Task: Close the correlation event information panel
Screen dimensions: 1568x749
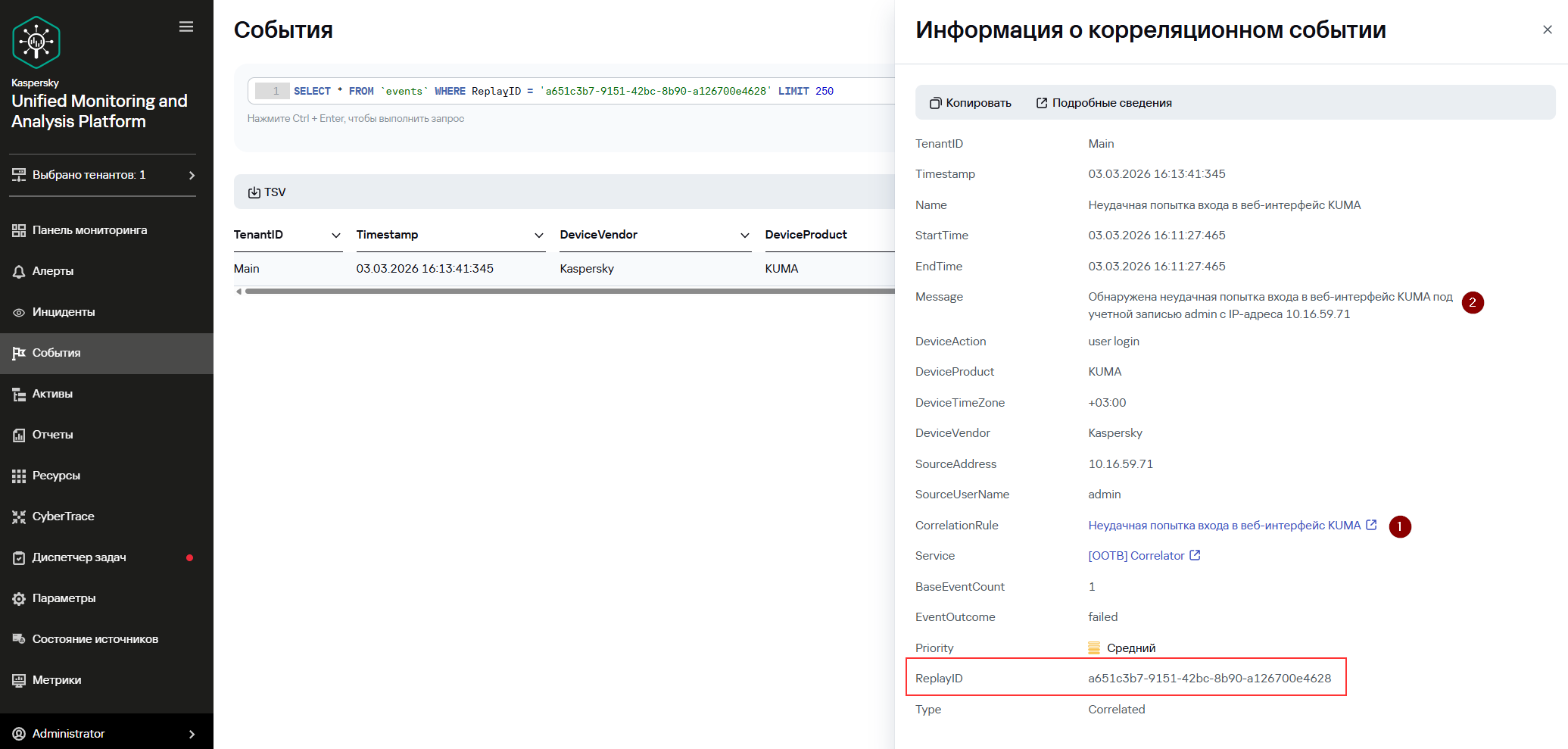Action: coord(1548,30)
